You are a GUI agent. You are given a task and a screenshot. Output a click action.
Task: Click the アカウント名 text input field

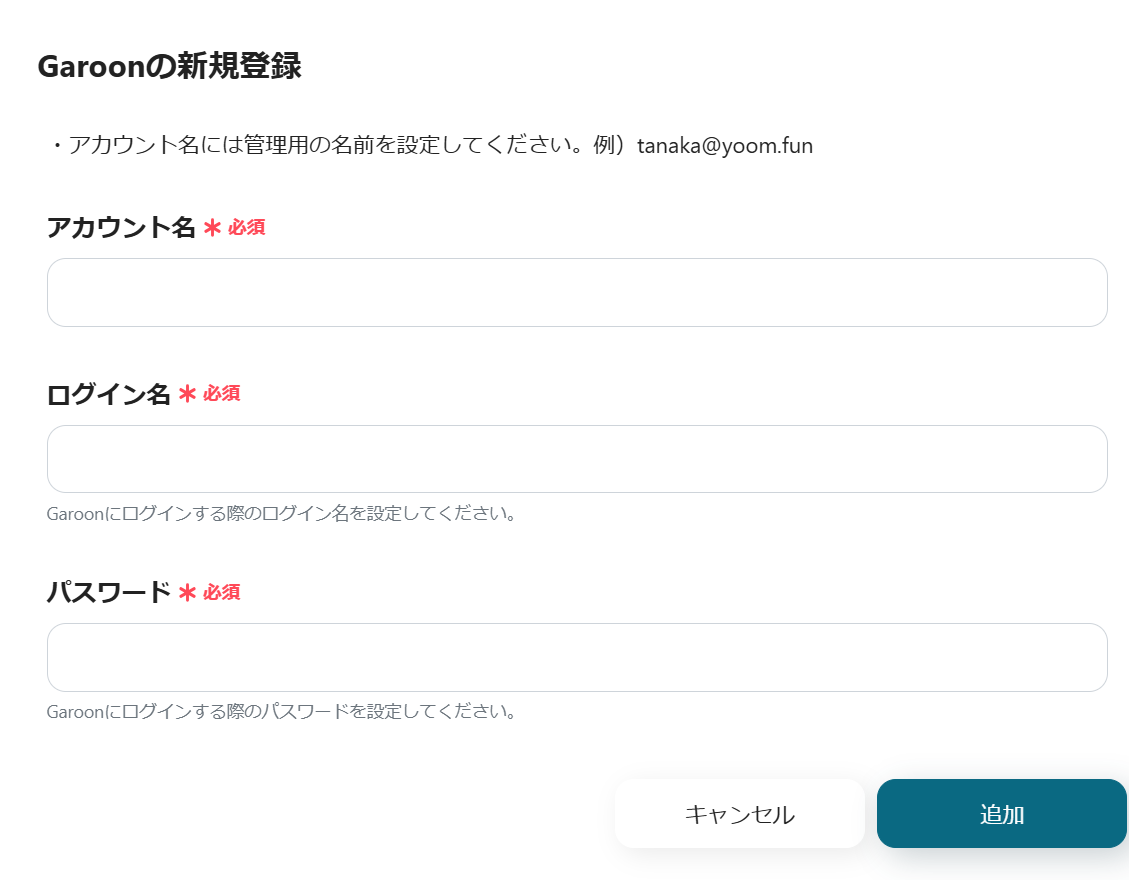tap(577, 292)
